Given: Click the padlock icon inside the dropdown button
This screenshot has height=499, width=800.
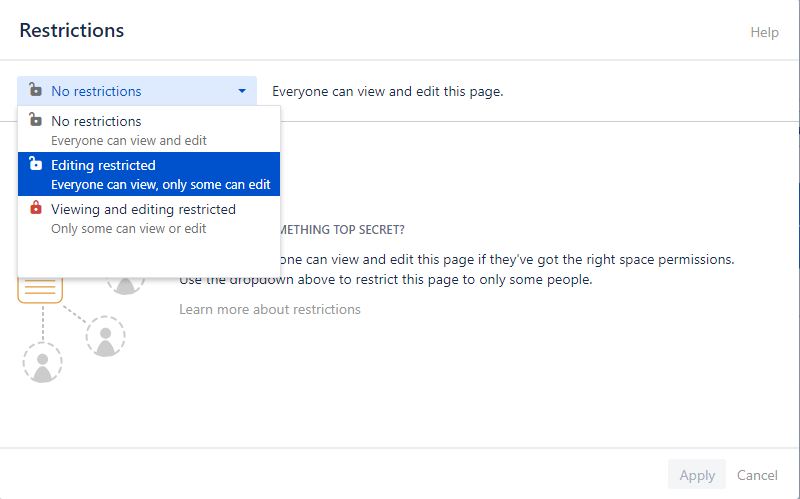Looking at the screenshot, I should click(35, 89).
